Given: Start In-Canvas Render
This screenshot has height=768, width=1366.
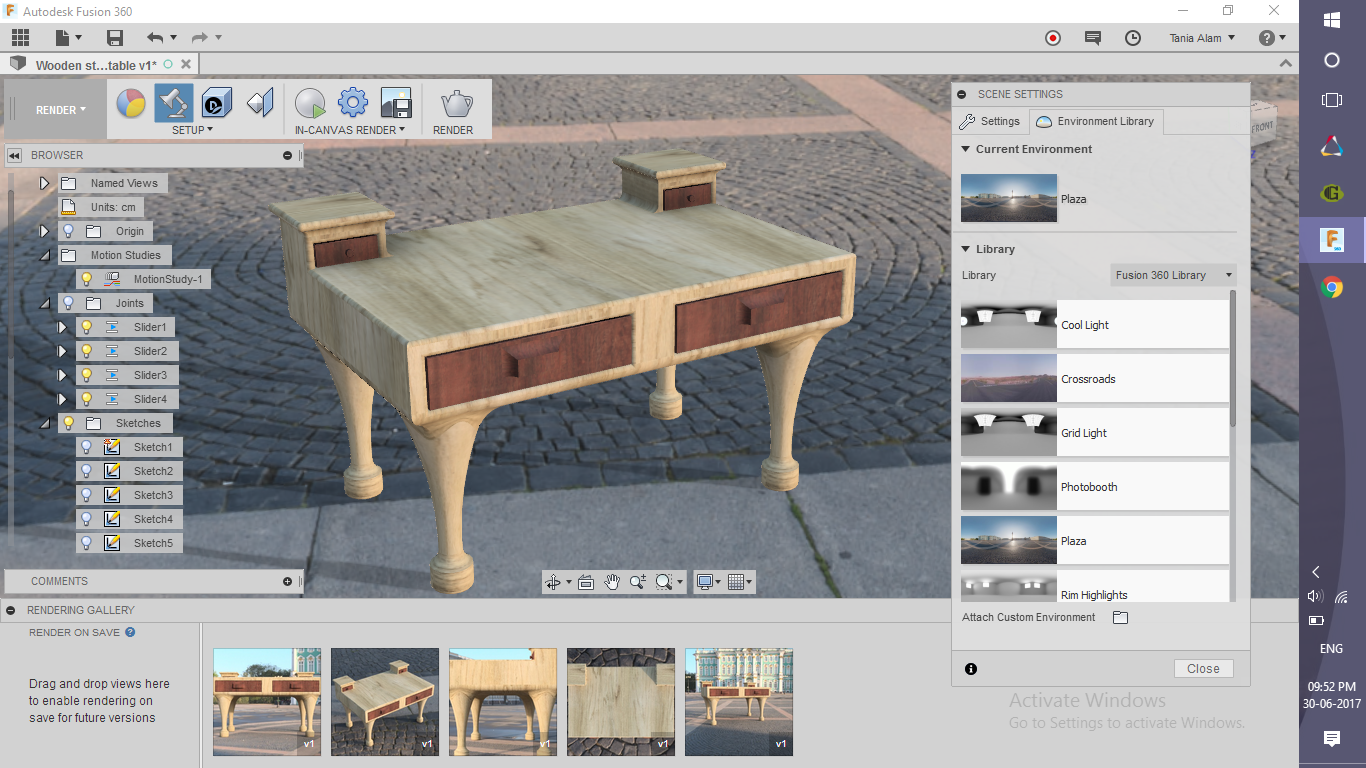Looking at the screenshot, I should (x=310, y=103).
